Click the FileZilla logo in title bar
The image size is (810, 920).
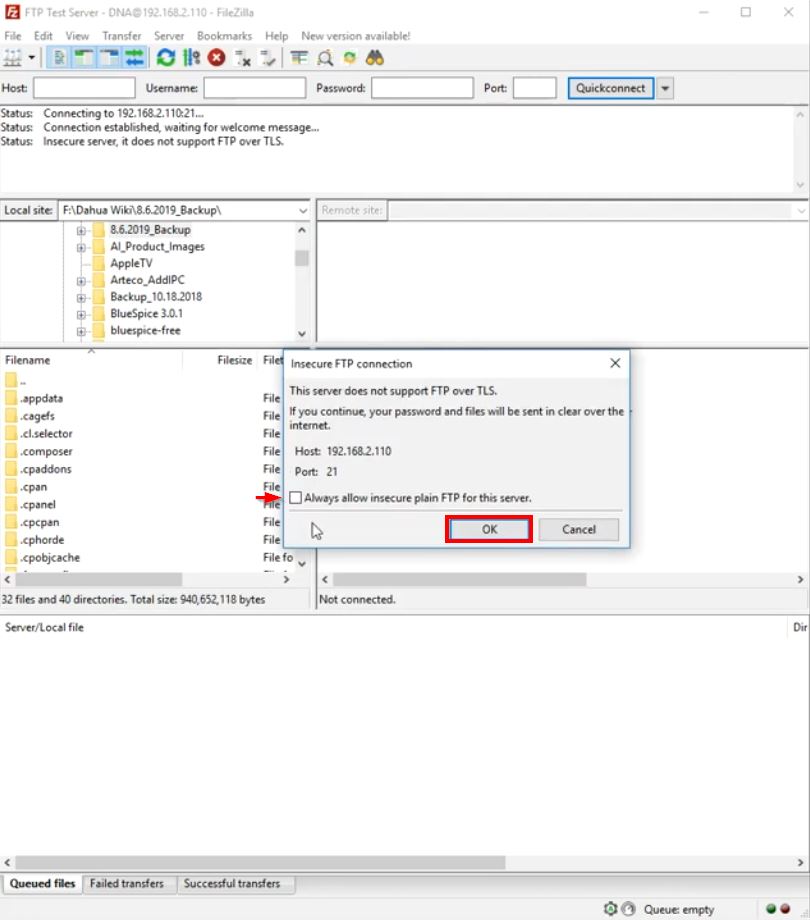pyautogui.click(x=12, y=12)
